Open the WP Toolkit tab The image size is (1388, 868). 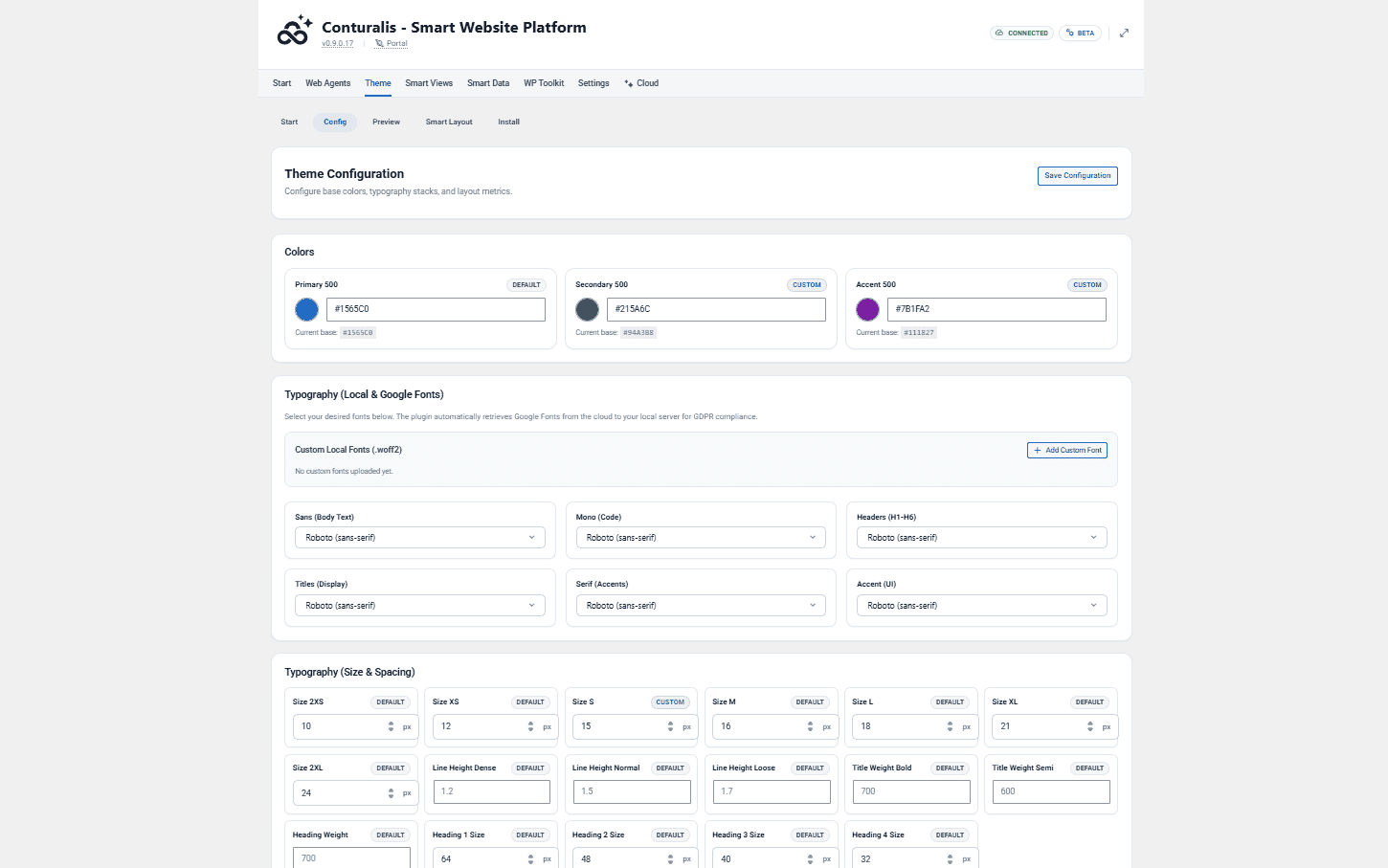544,83
